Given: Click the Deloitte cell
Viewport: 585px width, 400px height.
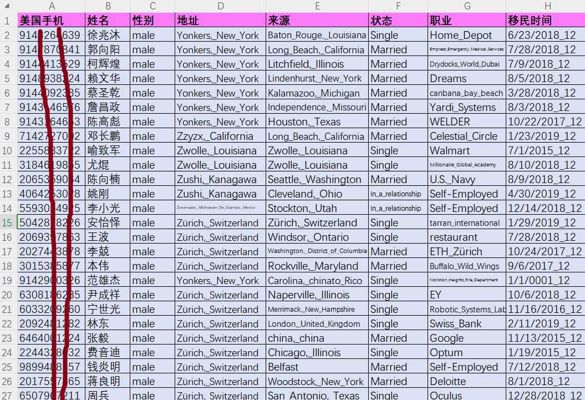Looking at the screenshot, I should (467, 382).
